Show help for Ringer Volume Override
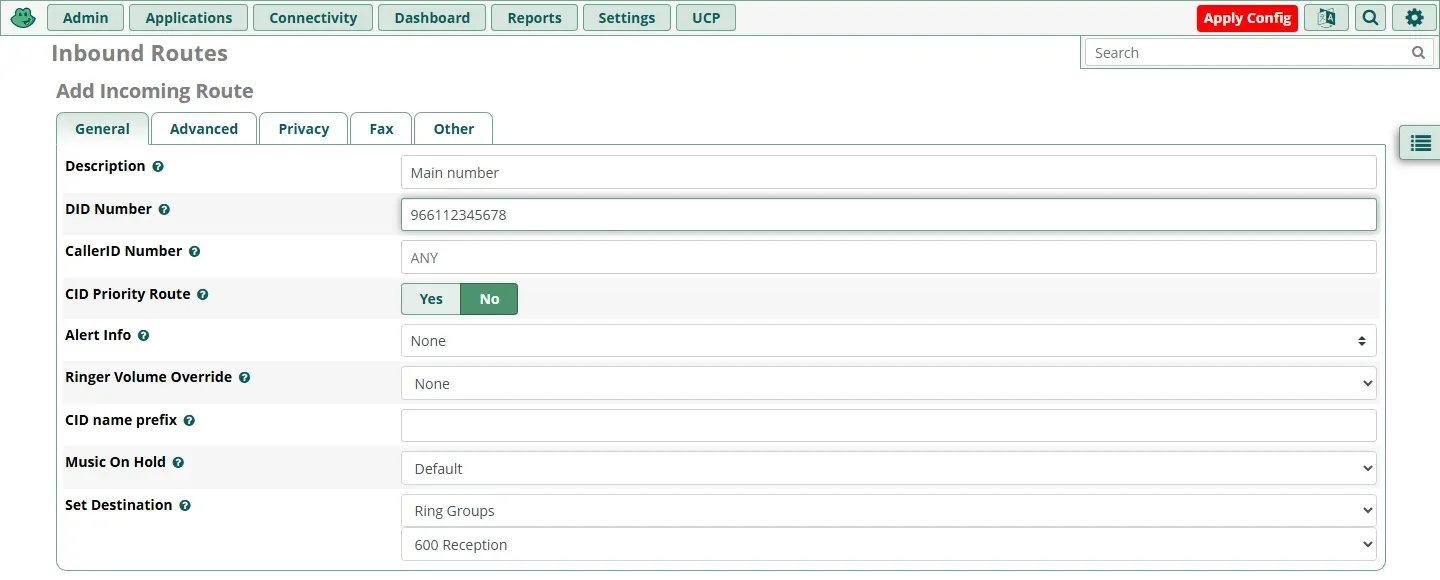The height and width of the screenshot is (580, 1440). pos(244,378)
